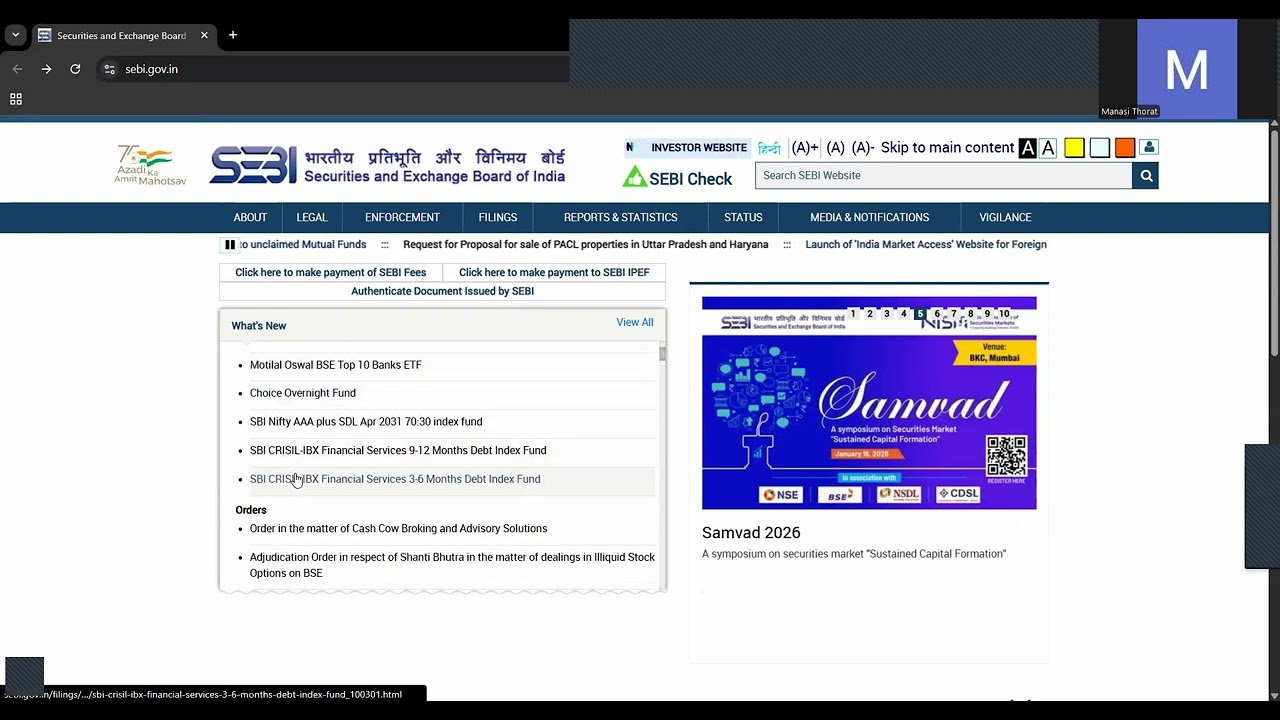1280x720 pixels.
Task: Click here to make payment of SEBI Fees
Action: [x=331, y=272]
